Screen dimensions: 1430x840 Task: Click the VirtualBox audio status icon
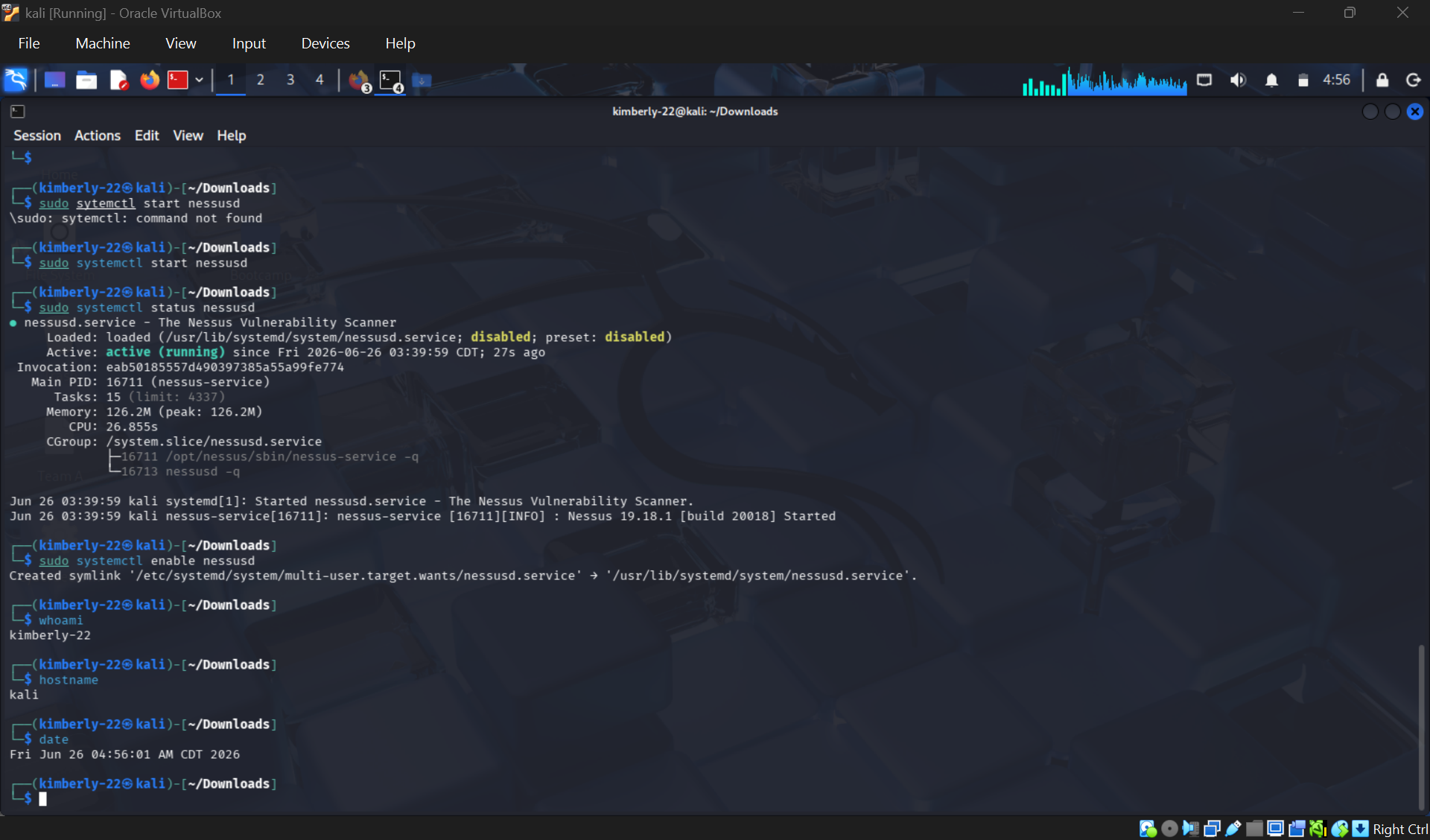pyautogui.click(x=1190, y=829)
